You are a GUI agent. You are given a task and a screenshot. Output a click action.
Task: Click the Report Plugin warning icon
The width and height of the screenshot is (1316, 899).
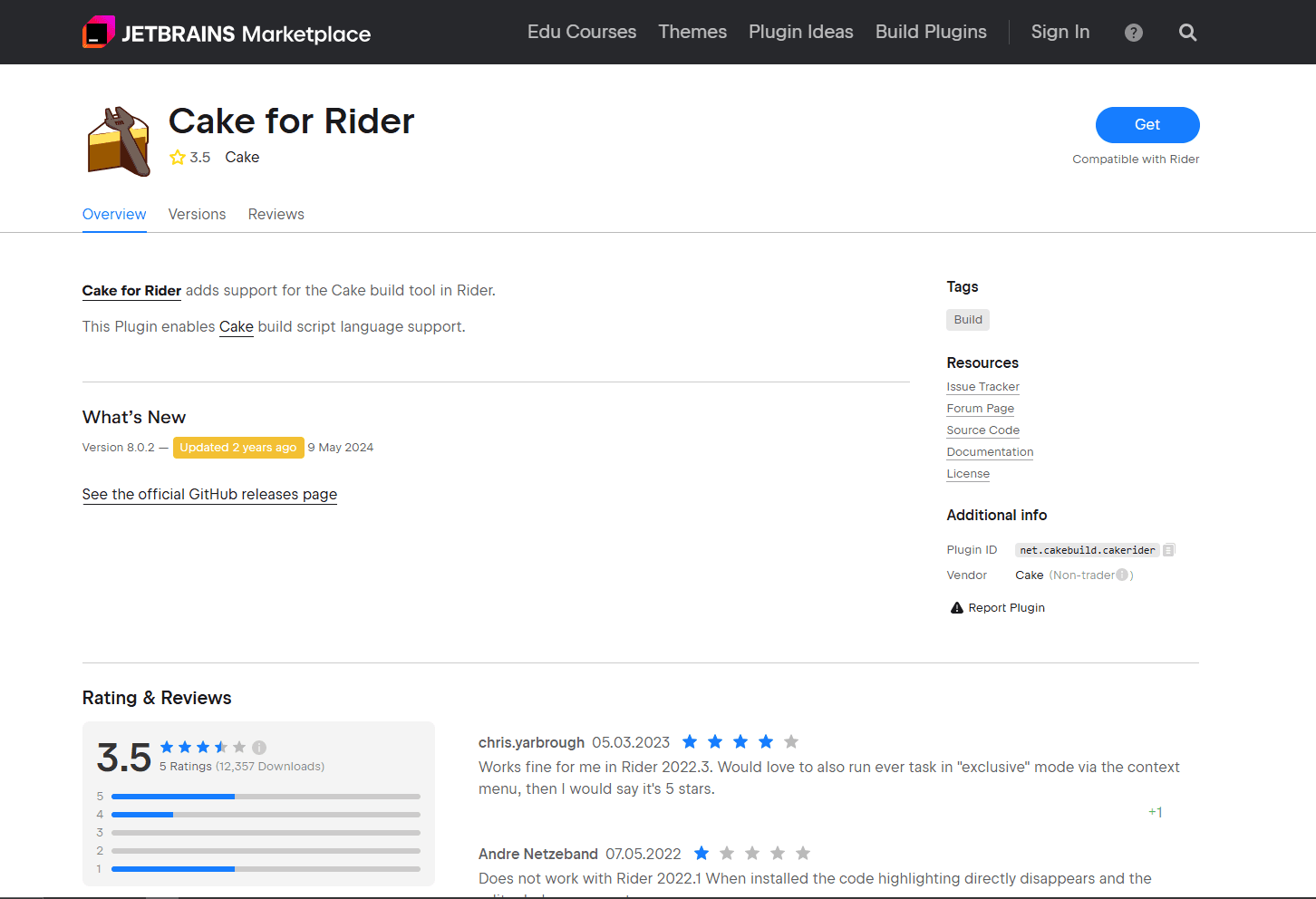(956, 607)
